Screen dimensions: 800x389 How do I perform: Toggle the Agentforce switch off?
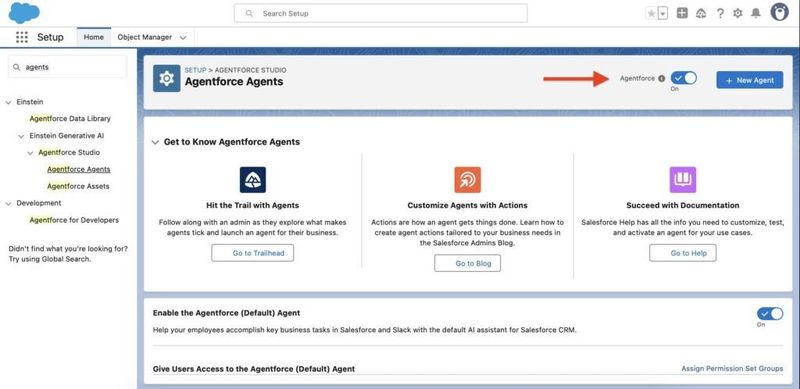(684, 78)
